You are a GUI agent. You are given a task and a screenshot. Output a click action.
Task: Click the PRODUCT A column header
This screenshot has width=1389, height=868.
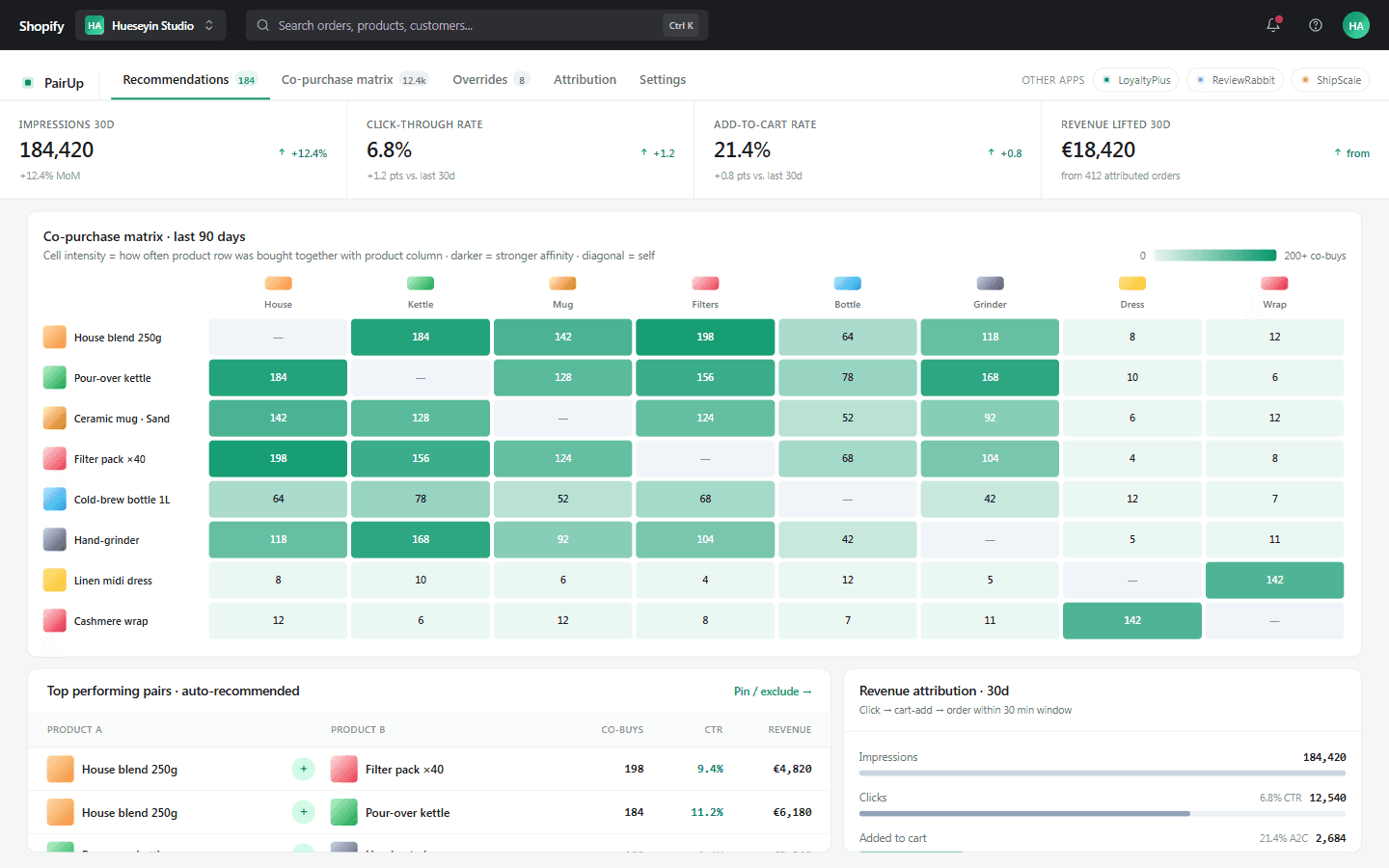point(74,730)
